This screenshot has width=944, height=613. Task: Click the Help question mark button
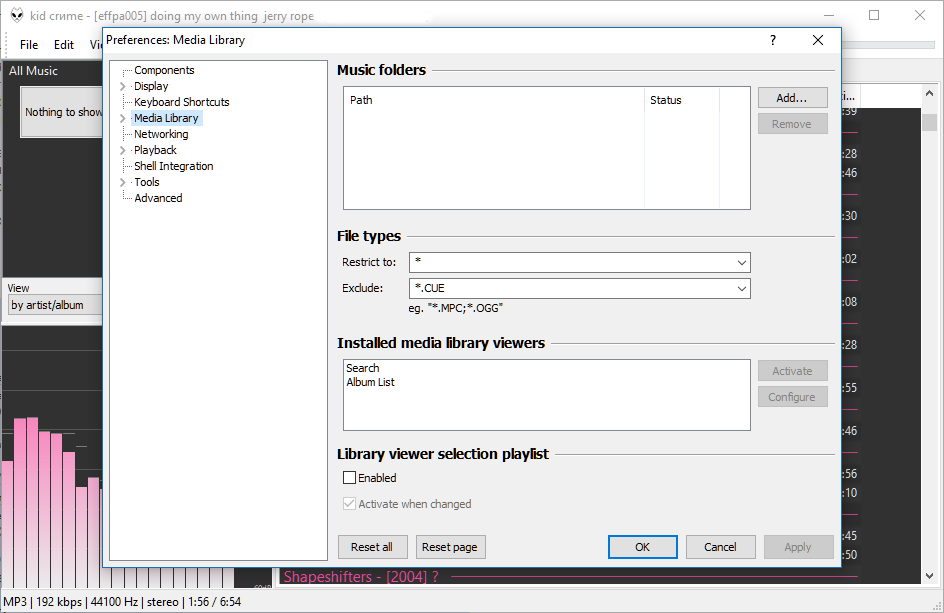tap(772, 40)
